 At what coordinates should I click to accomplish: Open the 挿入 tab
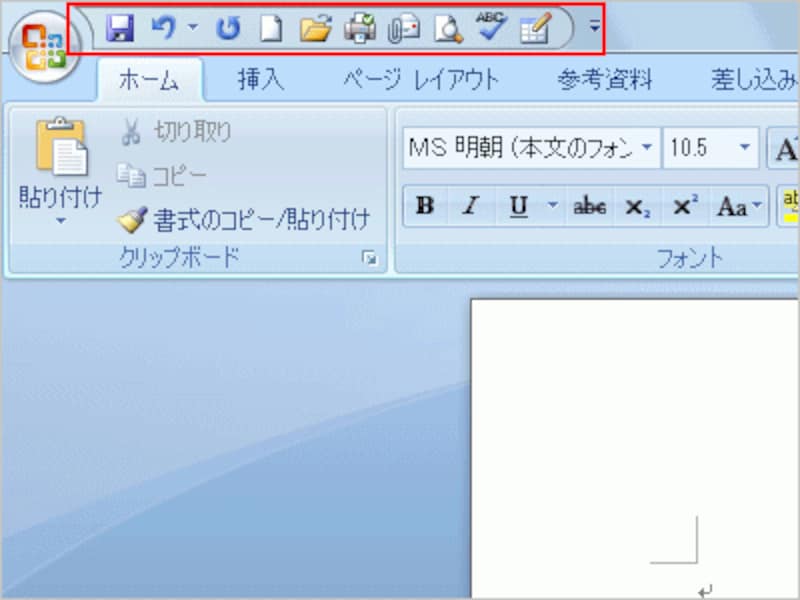[261, 81]
